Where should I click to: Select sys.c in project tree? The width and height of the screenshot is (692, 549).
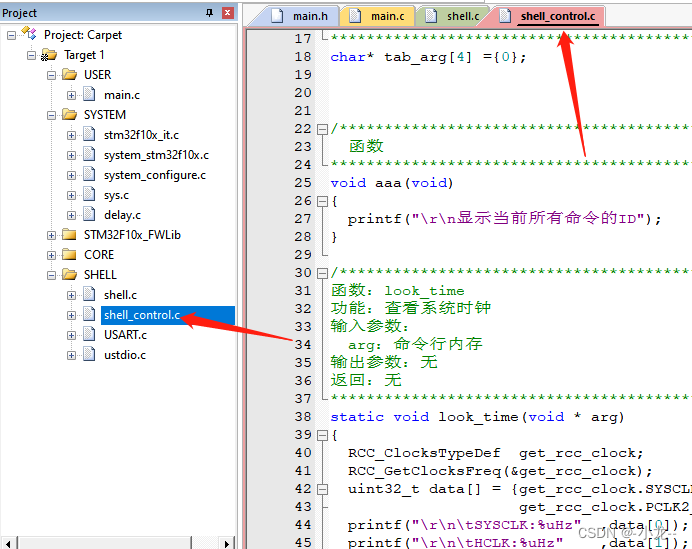pos(117,195)
